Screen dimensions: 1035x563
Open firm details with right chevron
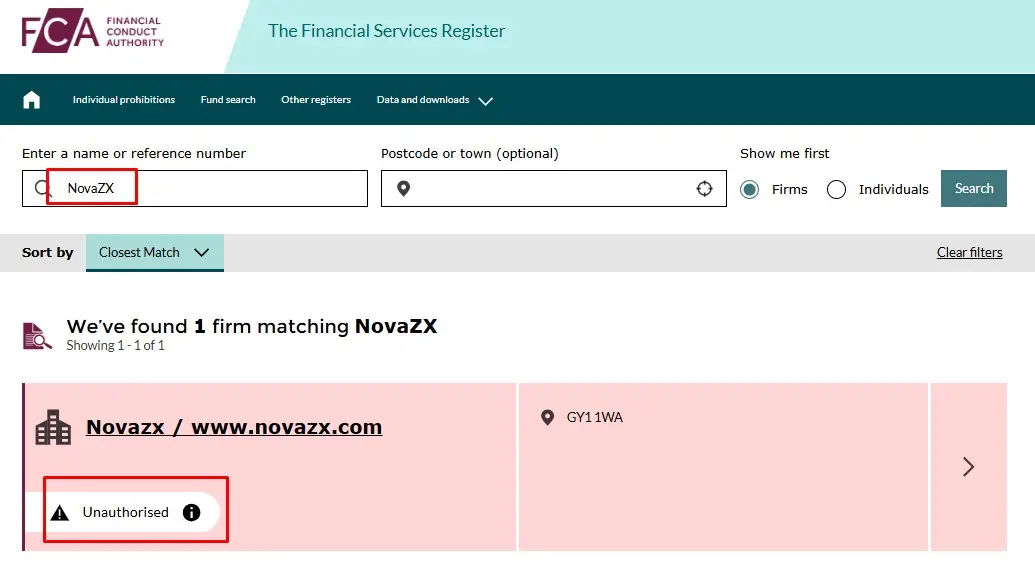tap(968, 466)
